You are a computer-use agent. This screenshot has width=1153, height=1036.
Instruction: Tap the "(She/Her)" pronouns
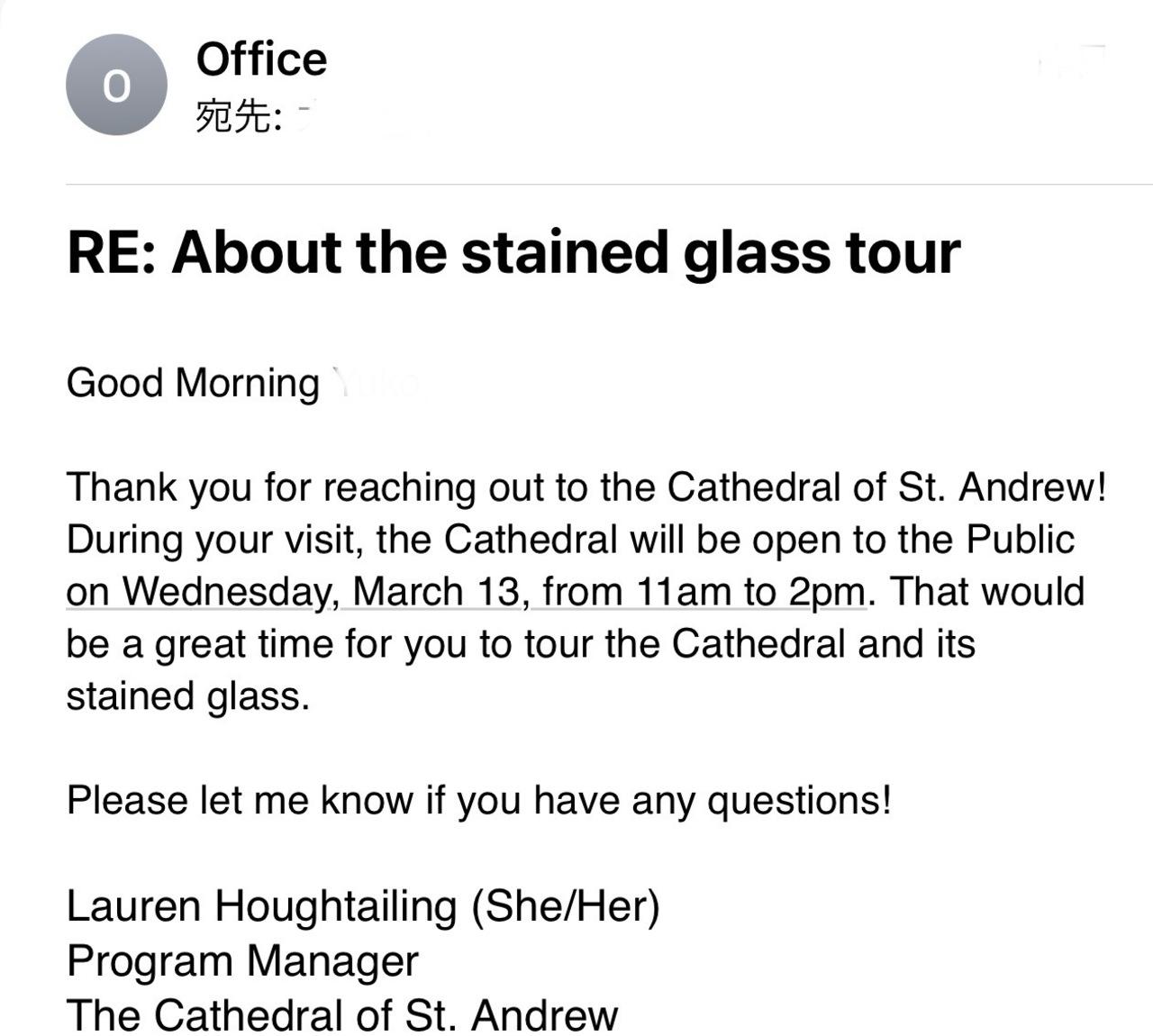566,905
